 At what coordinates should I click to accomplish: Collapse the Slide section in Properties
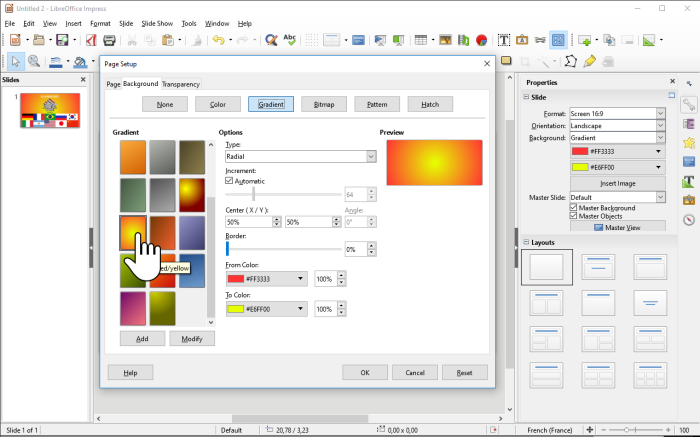(526, 97)
